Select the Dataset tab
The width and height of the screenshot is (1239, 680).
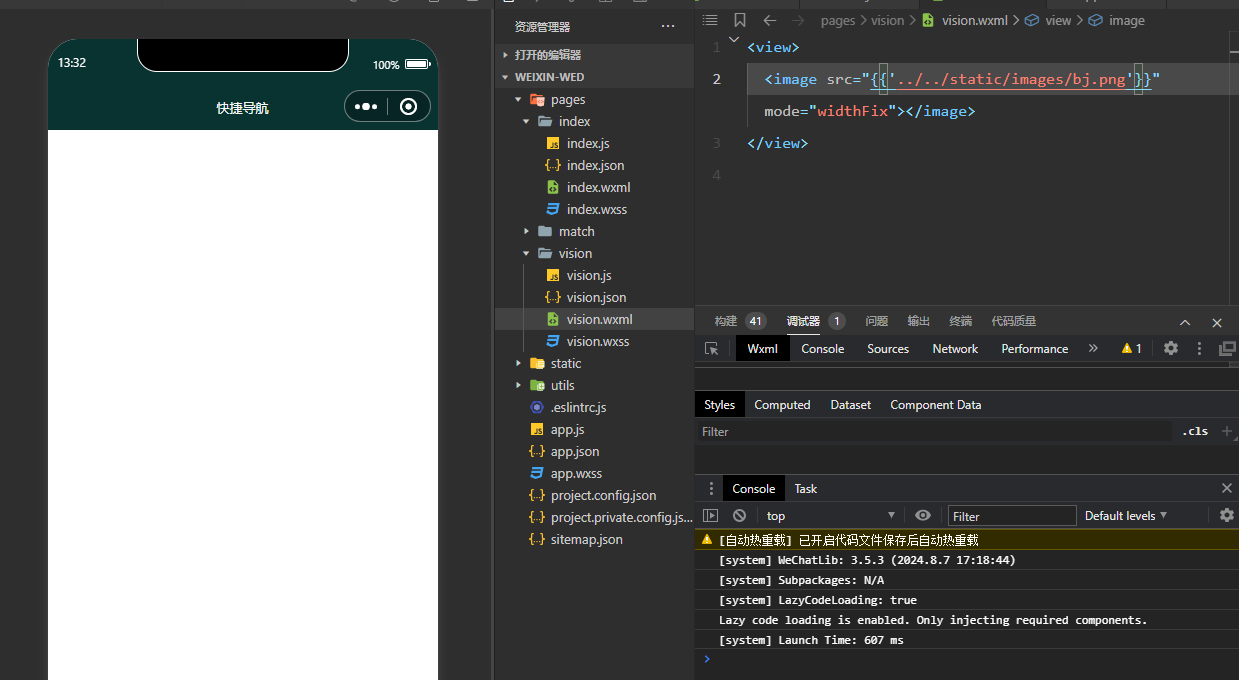pos(850,405)
